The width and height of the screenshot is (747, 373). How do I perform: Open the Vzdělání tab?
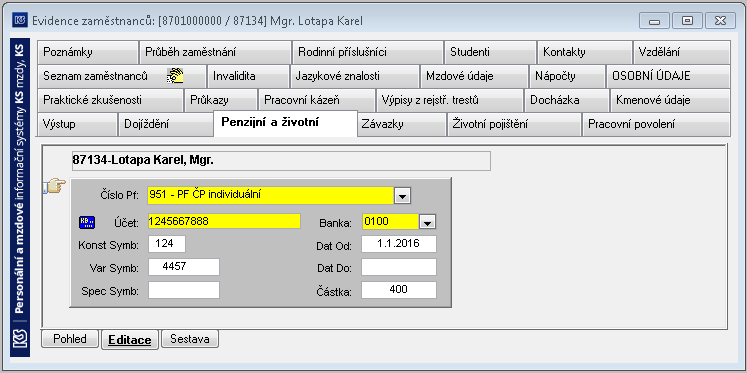tap(682, 52)
